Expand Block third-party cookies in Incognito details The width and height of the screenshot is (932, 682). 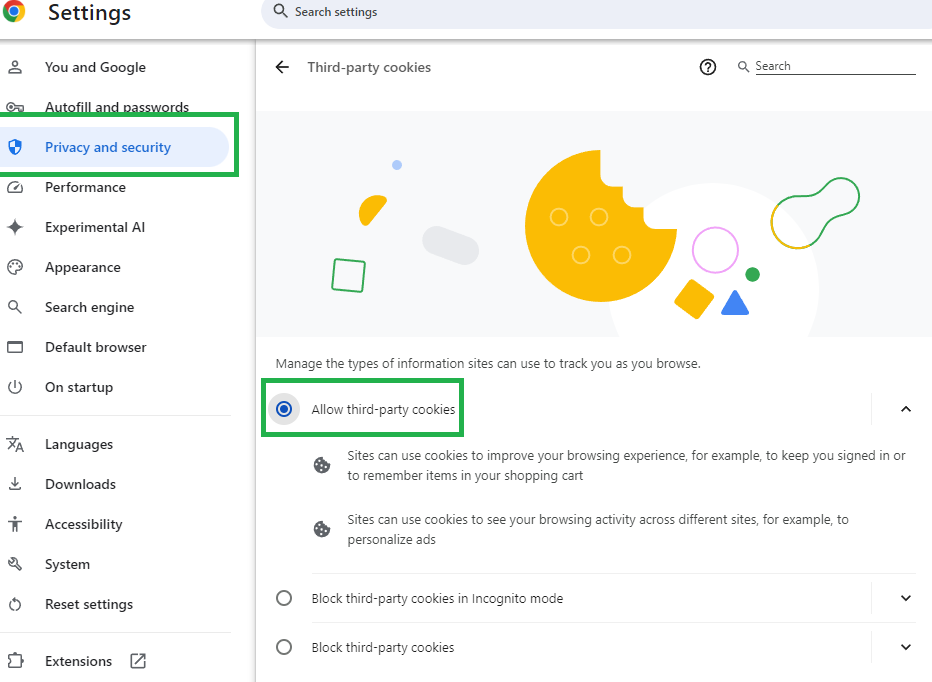tap(905, 598)
